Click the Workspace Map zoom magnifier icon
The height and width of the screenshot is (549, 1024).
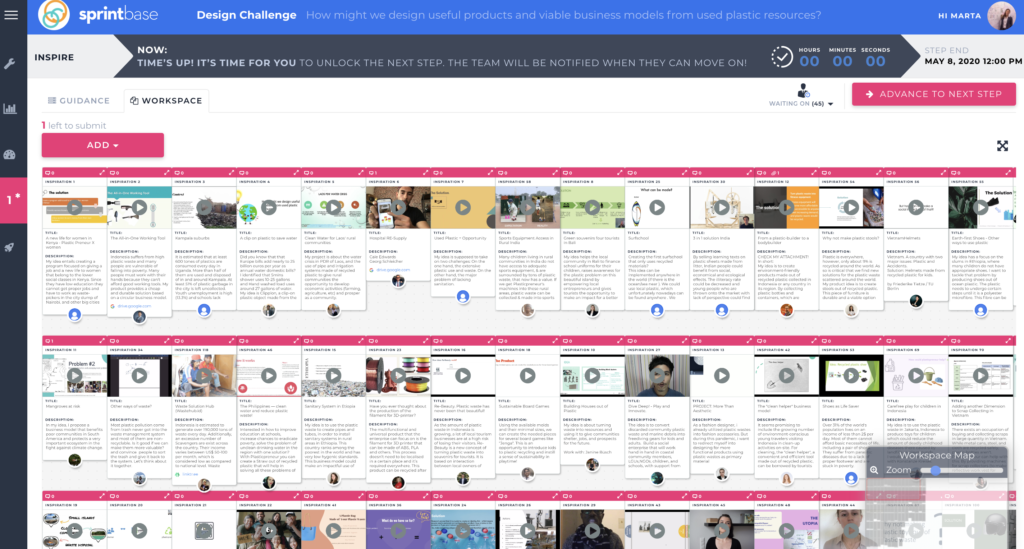(874, 470)
